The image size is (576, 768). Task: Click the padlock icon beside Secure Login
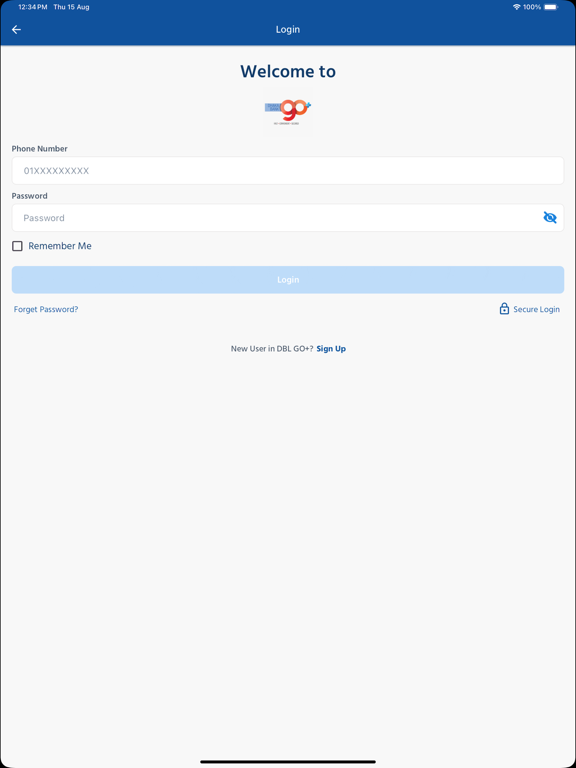(x=504, y=309)
